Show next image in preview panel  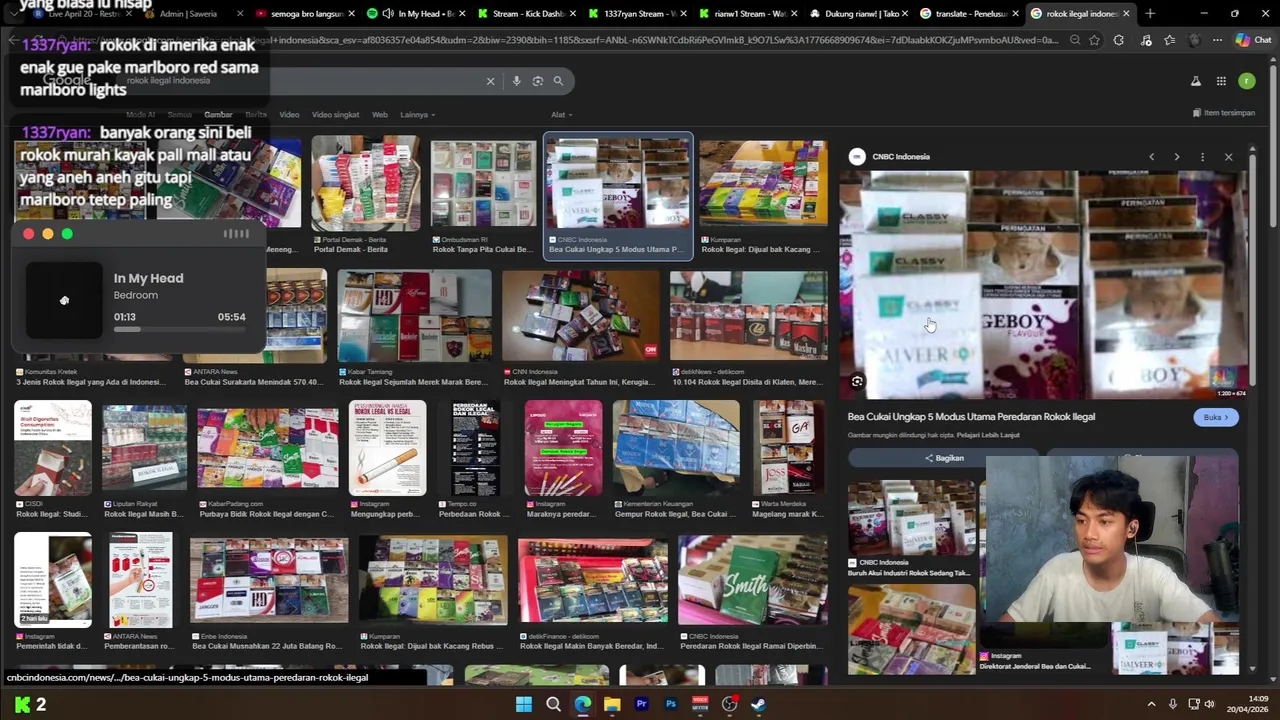pos(1177,157)
